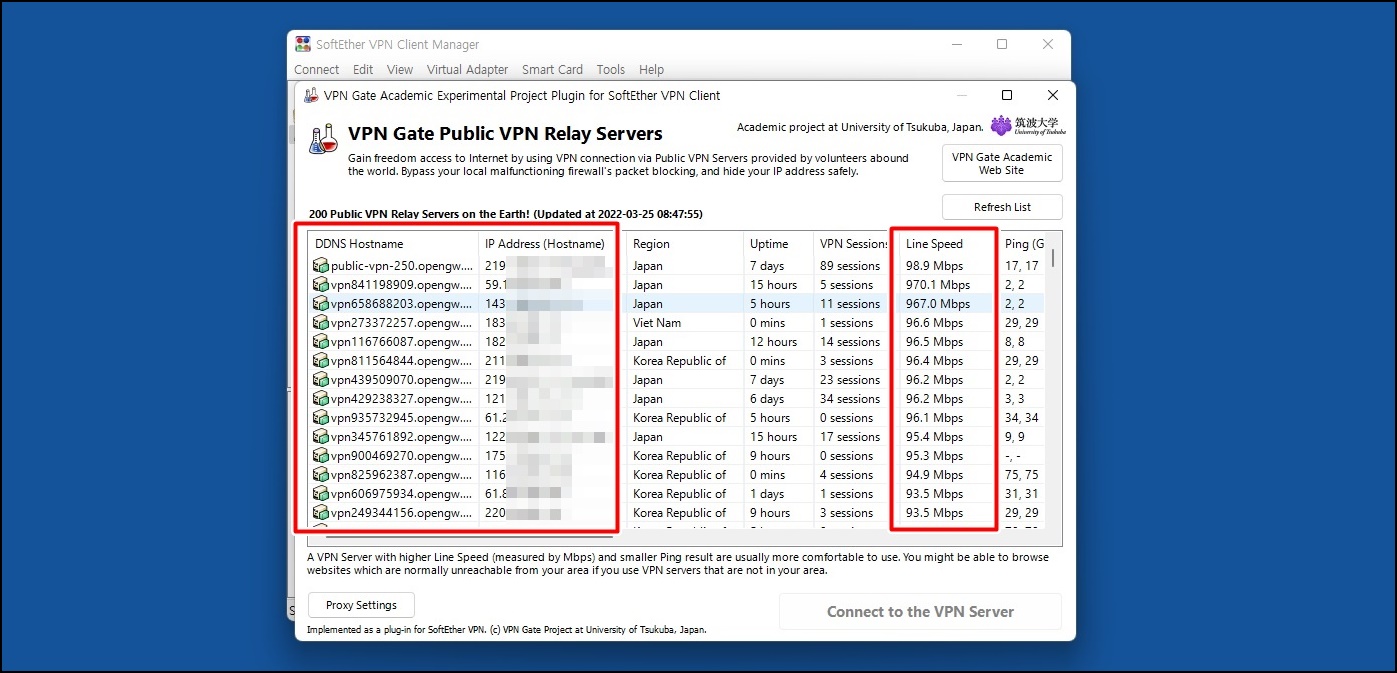Click 17 sessions cell
This screenshot has width=1397, height=673.
(850, 437)
